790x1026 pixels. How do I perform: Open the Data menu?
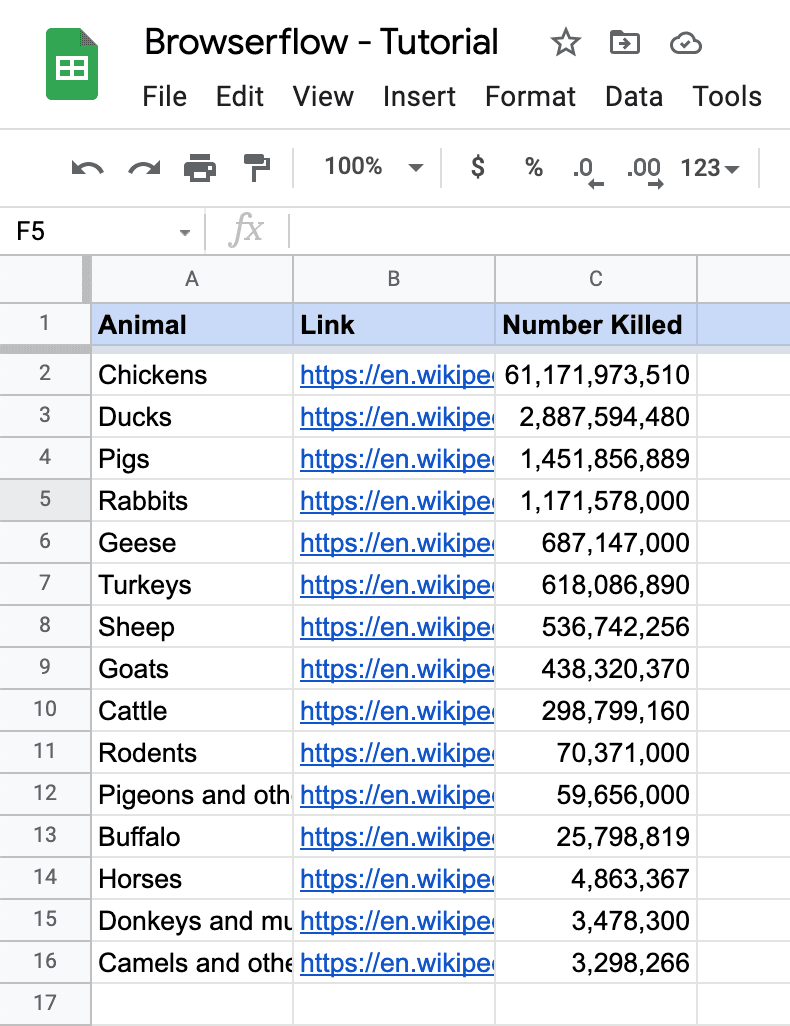coord(634,97)
